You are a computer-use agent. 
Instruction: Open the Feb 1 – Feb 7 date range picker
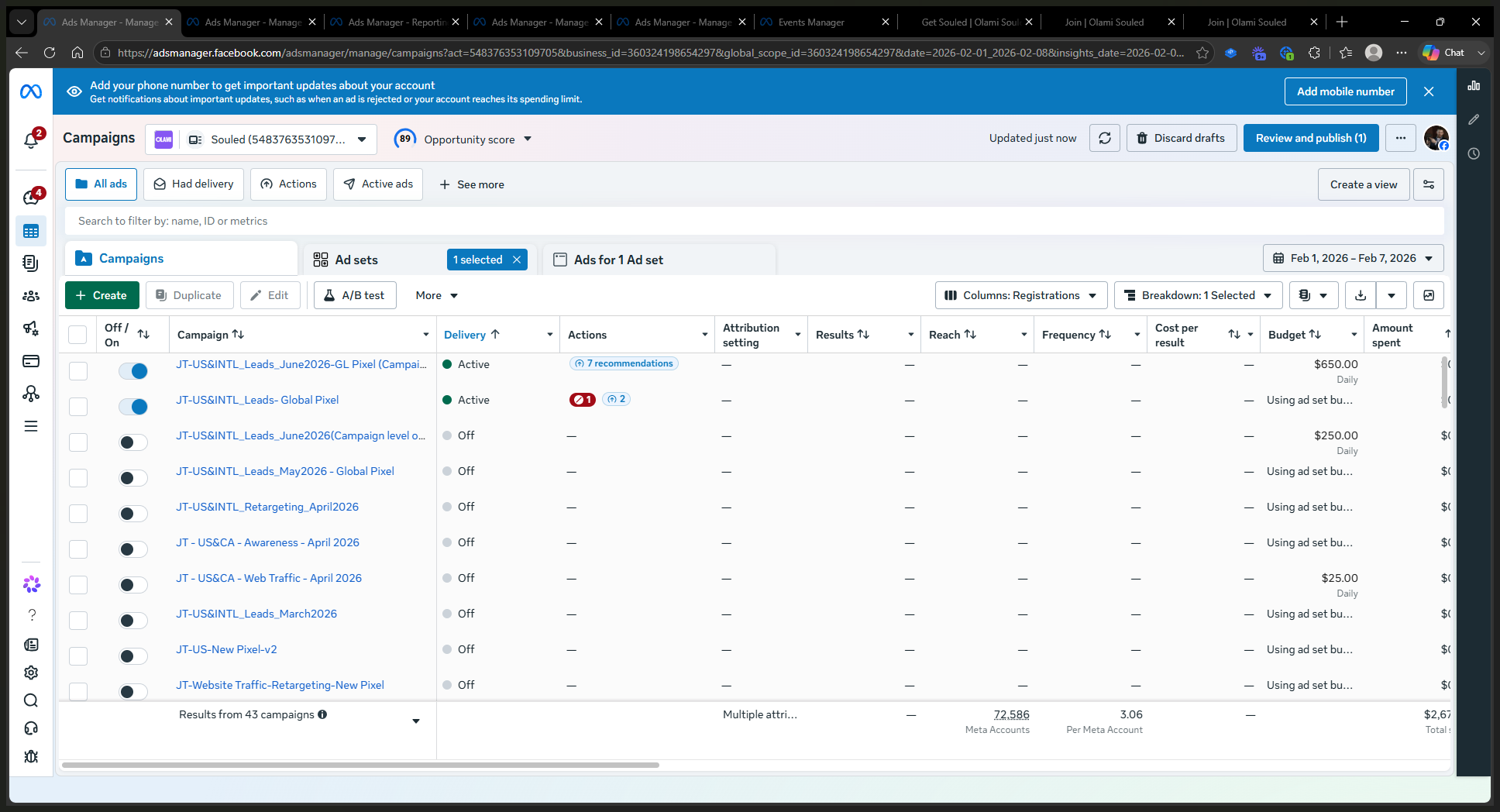1354,258
